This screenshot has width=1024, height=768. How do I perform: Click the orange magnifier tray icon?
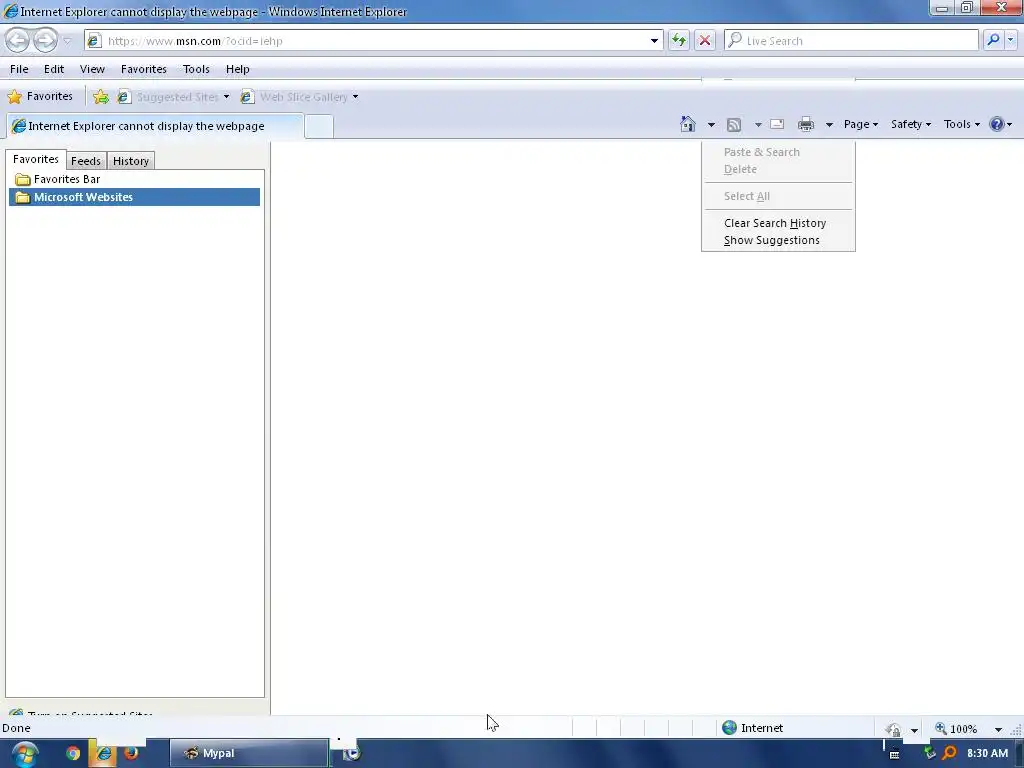tap(949, 753)
